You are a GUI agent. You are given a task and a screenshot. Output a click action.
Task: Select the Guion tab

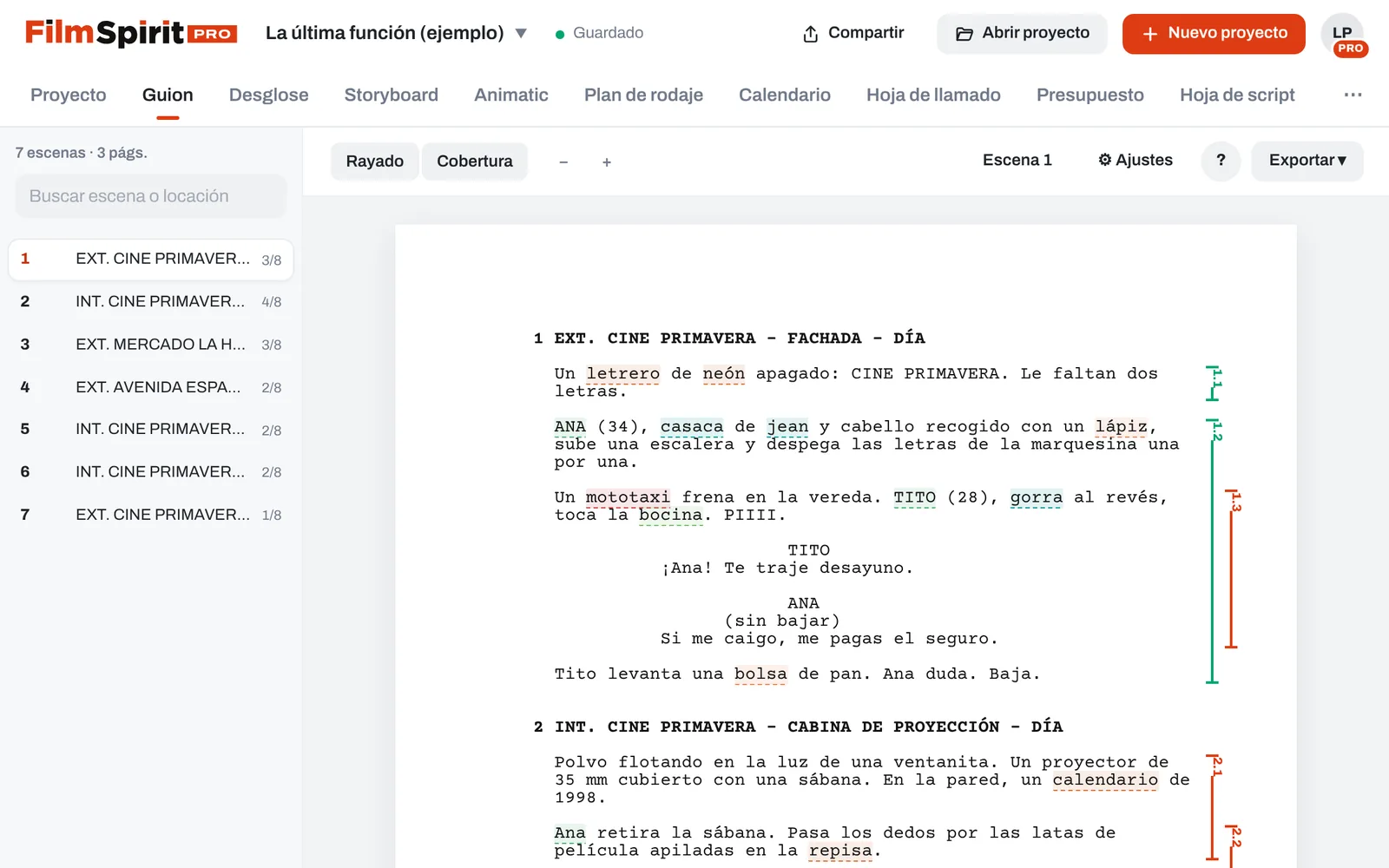pos(168,95)
